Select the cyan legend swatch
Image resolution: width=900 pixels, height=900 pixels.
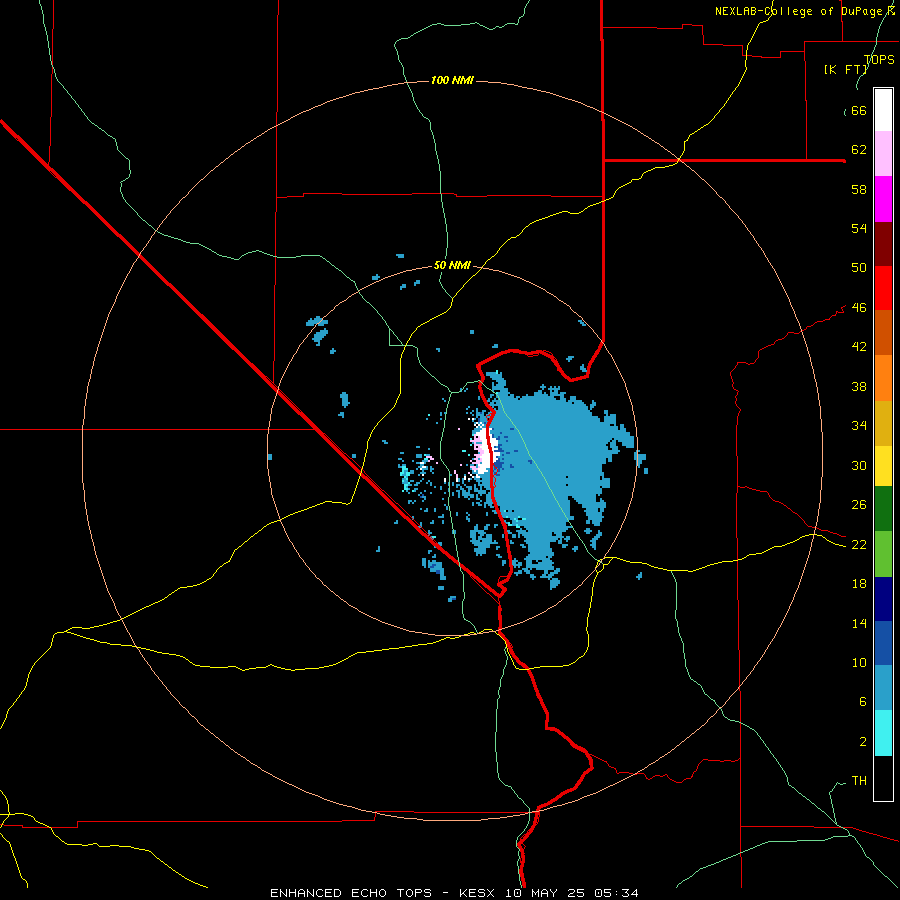883,733
